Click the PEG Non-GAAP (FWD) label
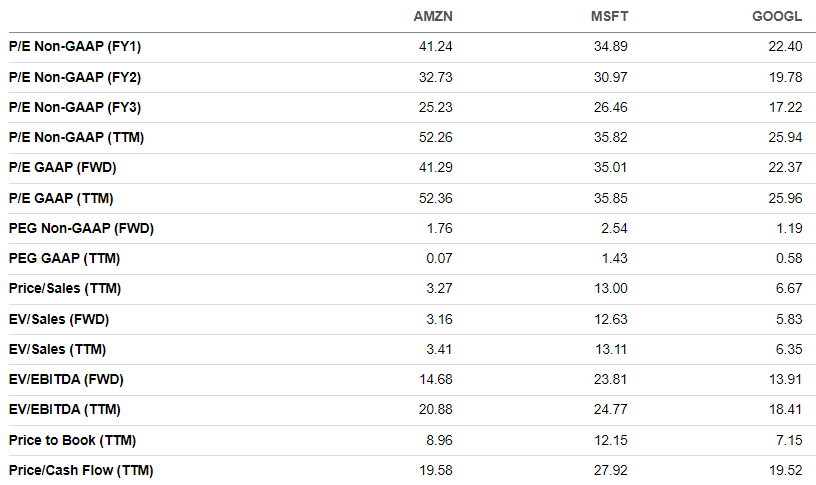This screenshot has height=485, width=816. pyautogui.click(x=81, y=228)
